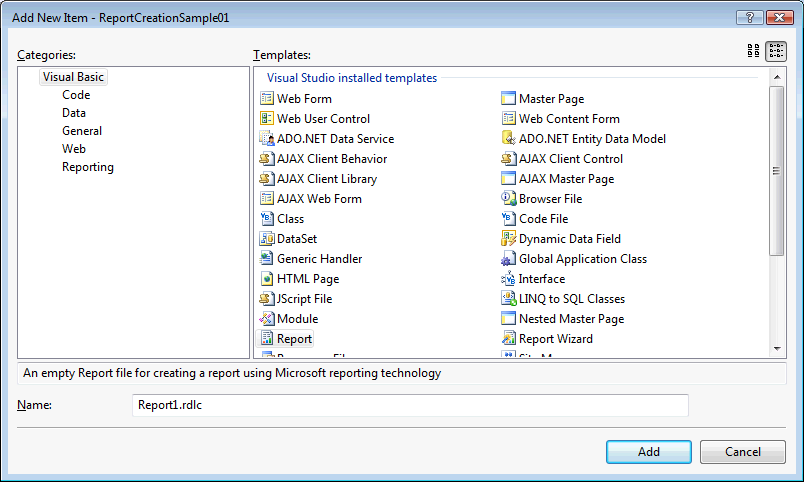Choose the Web category
The image size is (804, 482).
(x=74, y=149)
